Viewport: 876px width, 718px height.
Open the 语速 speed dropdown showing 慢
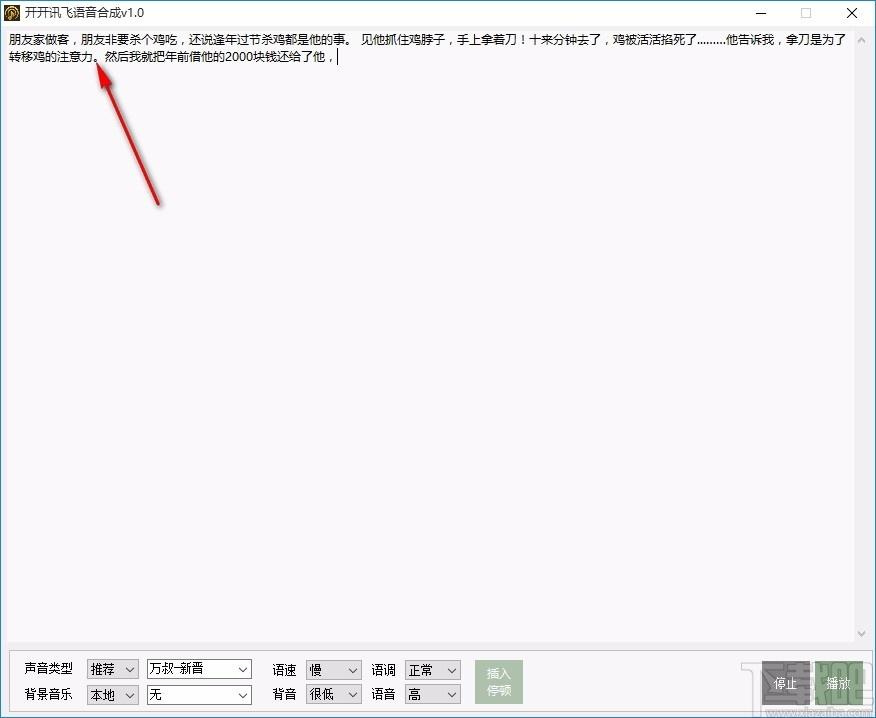[x=334, y=669]
